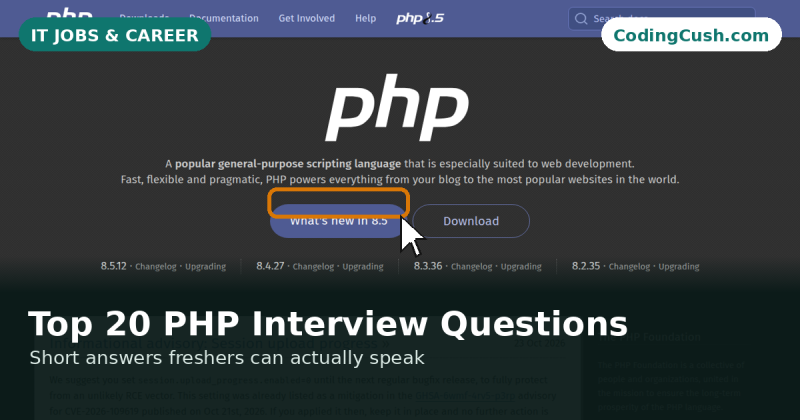Screen dimensions: 800x420
Task: Open the Upgrading guide for 8.4.27
Action: click(363, 266)
